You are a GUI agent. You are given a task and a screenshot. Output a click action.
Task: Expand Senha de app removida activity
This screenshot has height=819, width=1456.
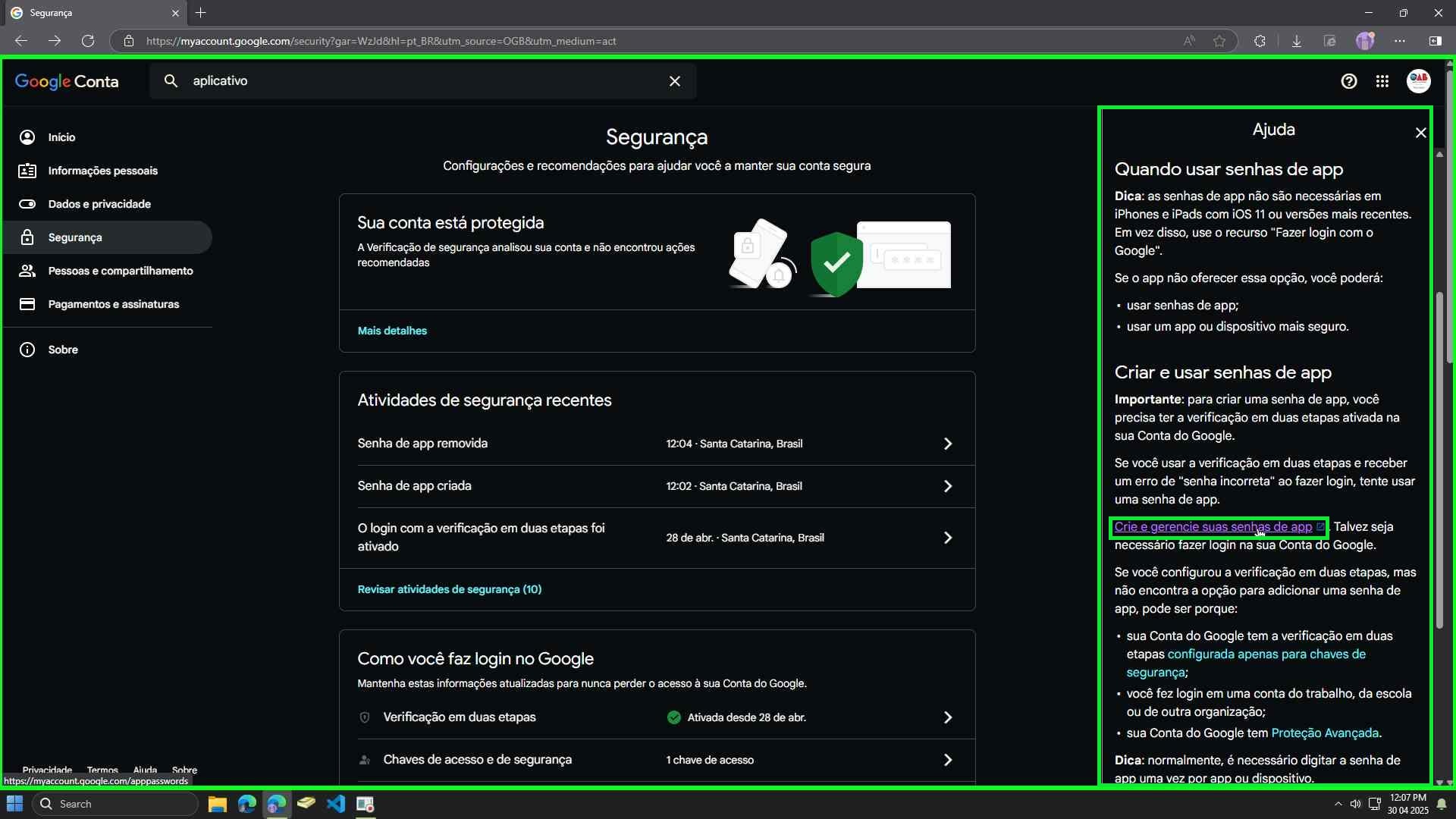(x=657, y=444)
